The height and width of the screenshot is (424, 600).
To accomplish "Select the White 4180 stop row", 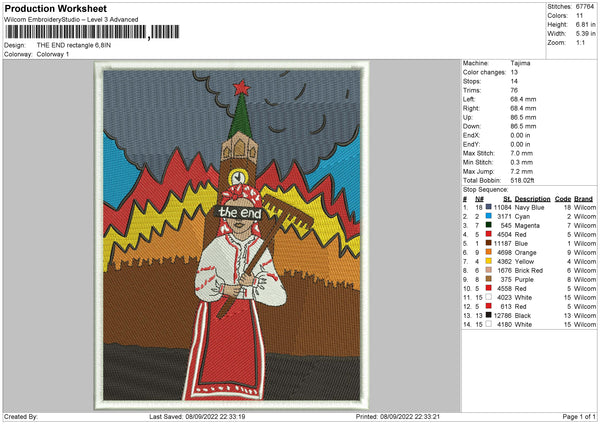I will [x=530, y=325].
